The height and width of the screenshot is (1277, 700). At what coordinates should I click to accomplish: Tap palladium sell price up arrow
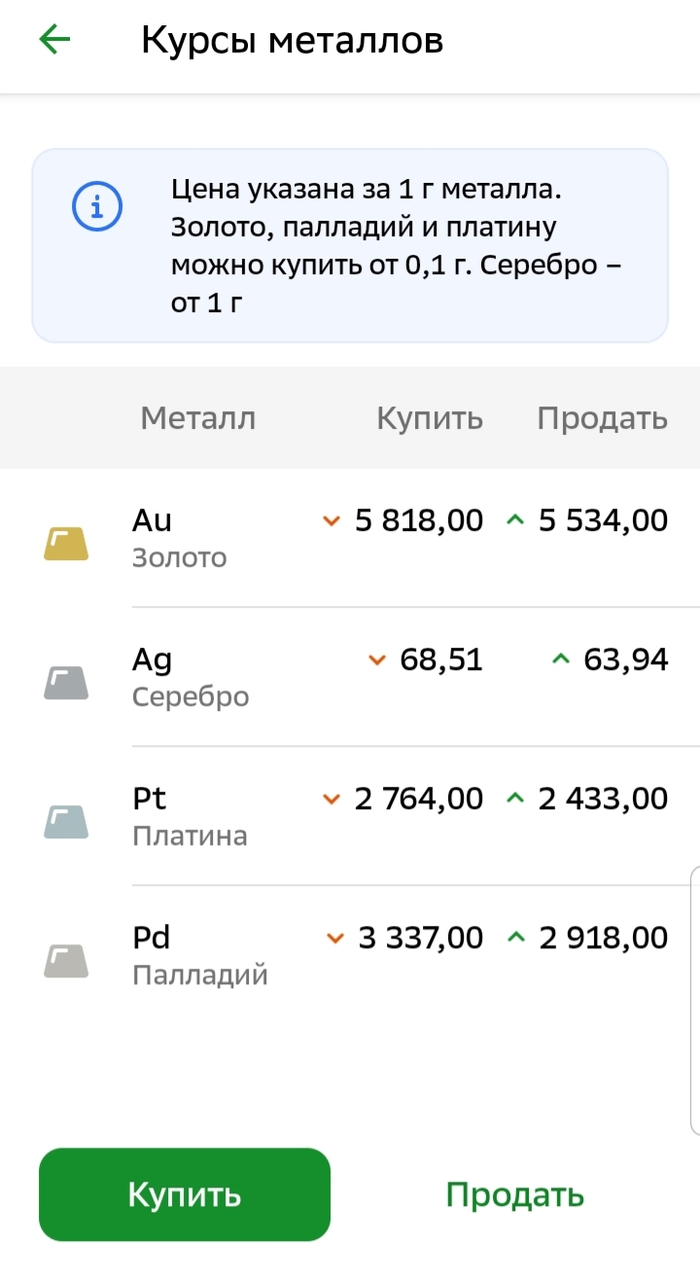click(515, 938)
